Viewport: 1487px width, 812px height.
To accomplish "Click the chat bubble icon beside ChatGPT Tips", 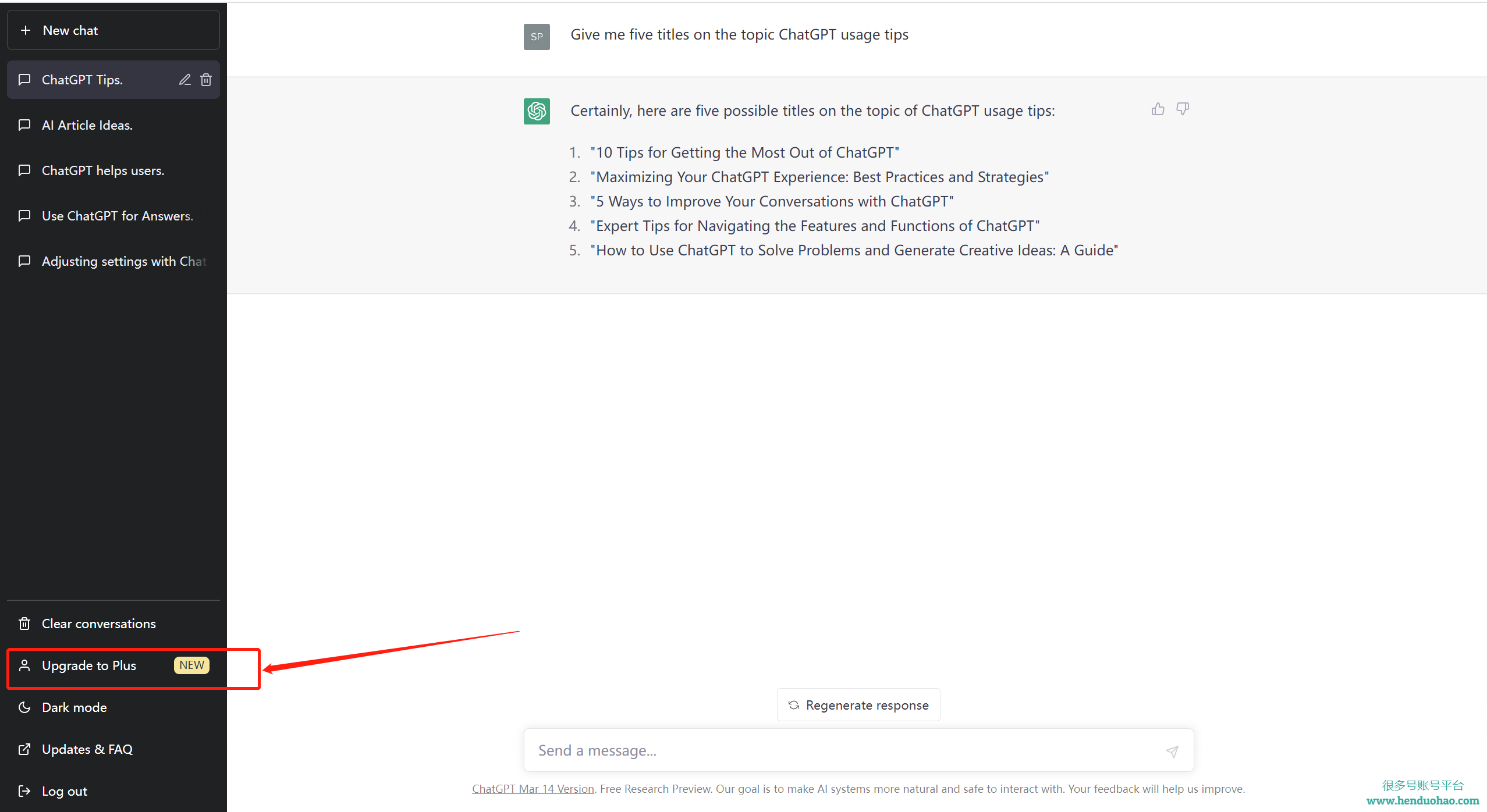I will point(24,80).
